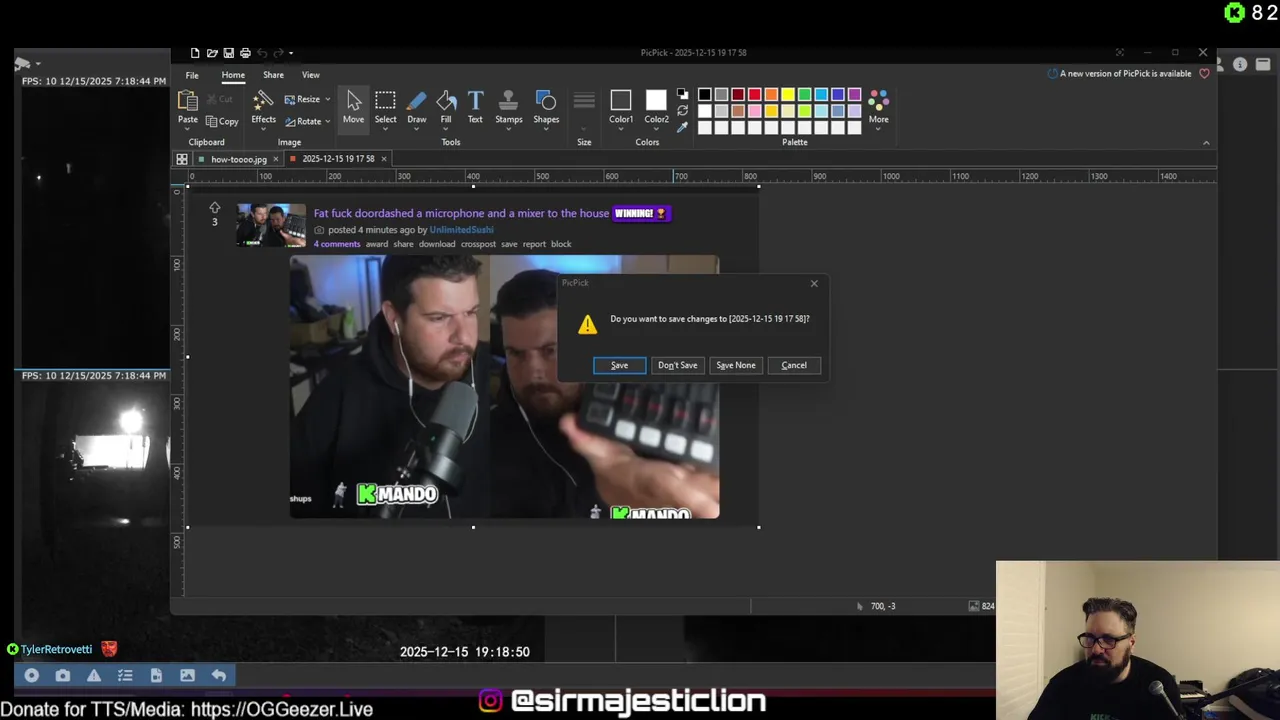Open the Resize dropdown
Image resolution: width=1280 pixels, height=720 pixels.
coord(327,99)
